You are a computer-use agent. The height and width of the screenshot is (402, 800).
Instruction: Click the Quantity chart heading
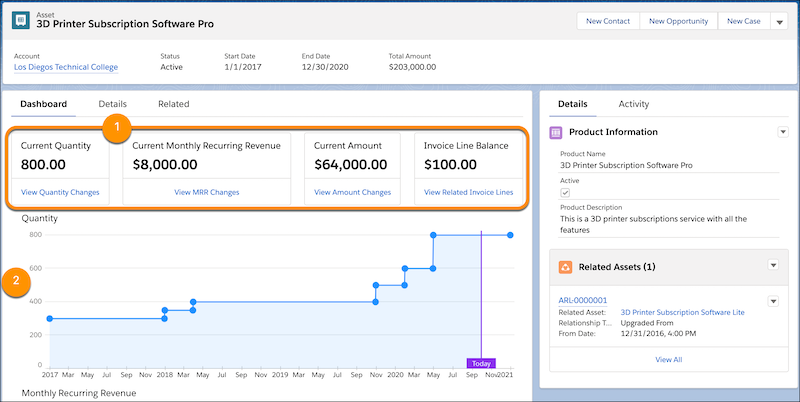point(40,218)
